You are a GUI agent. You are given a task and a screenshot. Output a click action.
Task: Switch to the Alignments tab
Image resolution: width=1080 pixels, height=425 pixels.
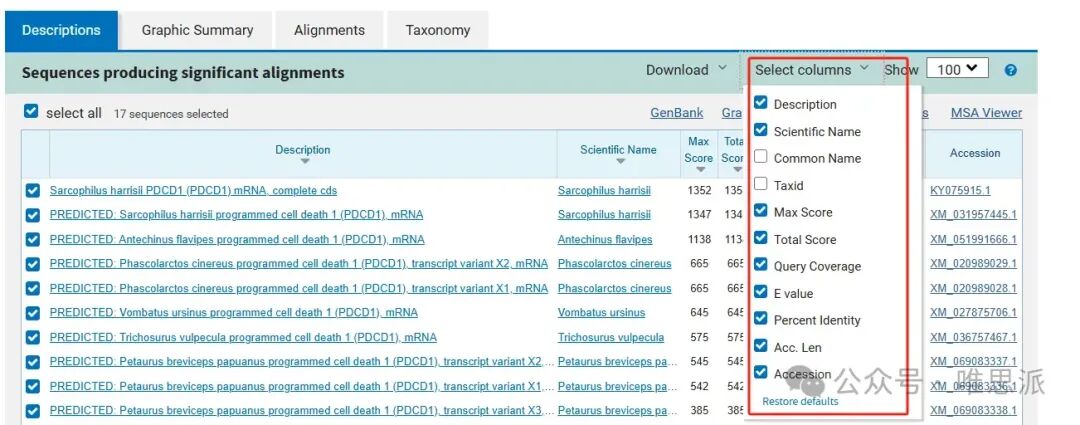click(x=329, y=30)
